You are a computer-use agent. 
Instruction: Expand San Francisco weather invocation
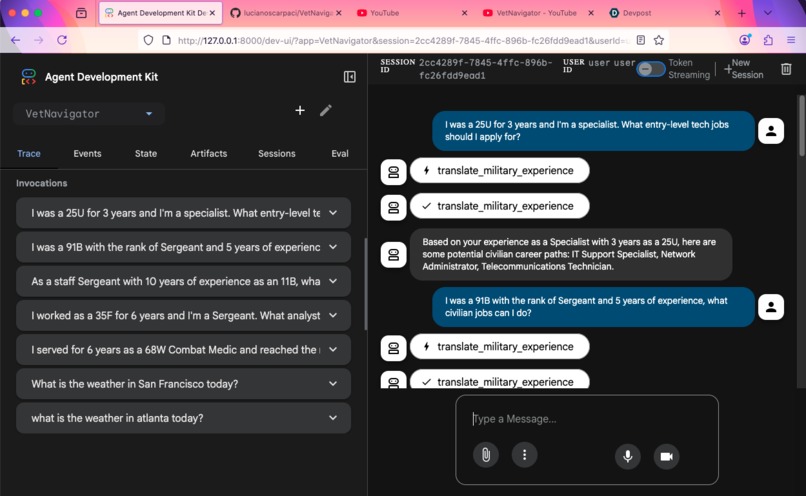coord(184,384)
